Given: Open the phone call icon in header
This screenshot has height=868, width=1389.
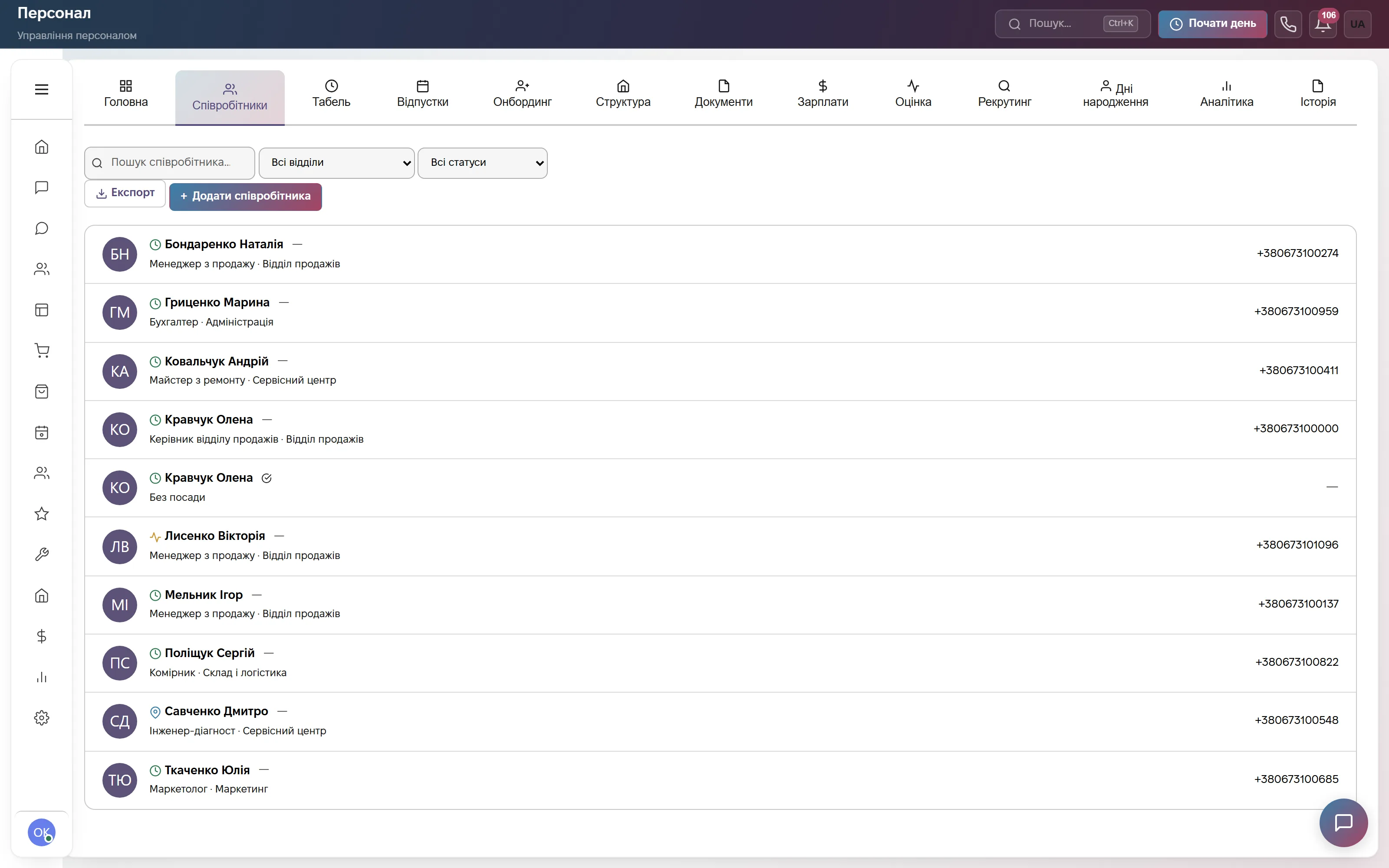Looking at the screenshot, I should click(1288, 24).
